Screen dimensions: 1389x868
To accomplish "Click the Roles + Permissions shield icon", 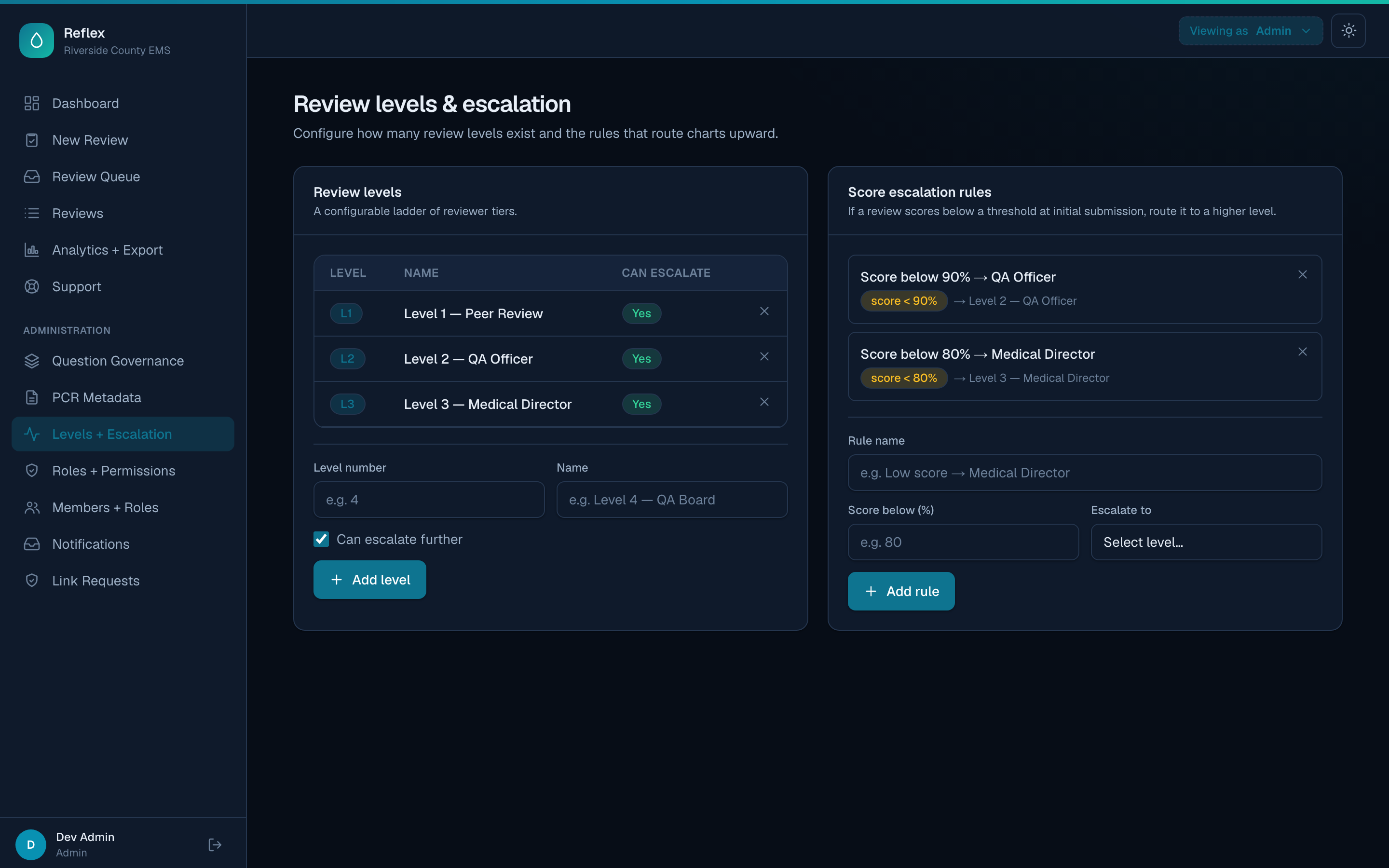I will click(x=31, y=471).
